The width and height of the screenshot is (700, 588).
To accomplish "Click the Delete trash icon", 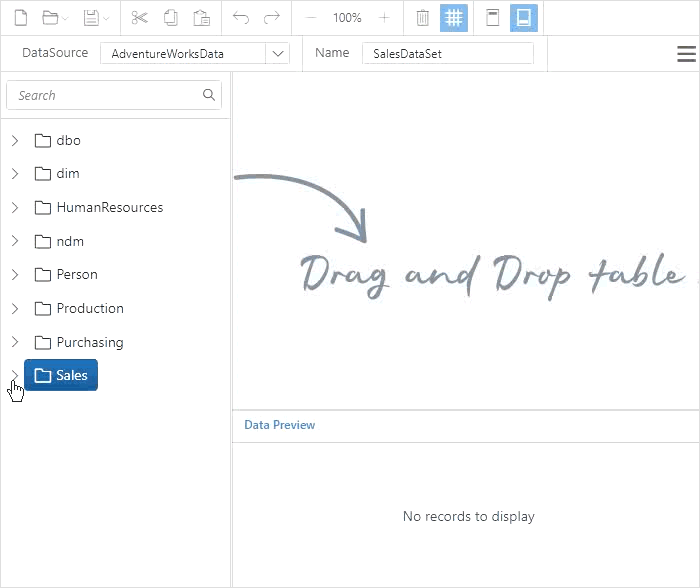I will click(423, 18).
